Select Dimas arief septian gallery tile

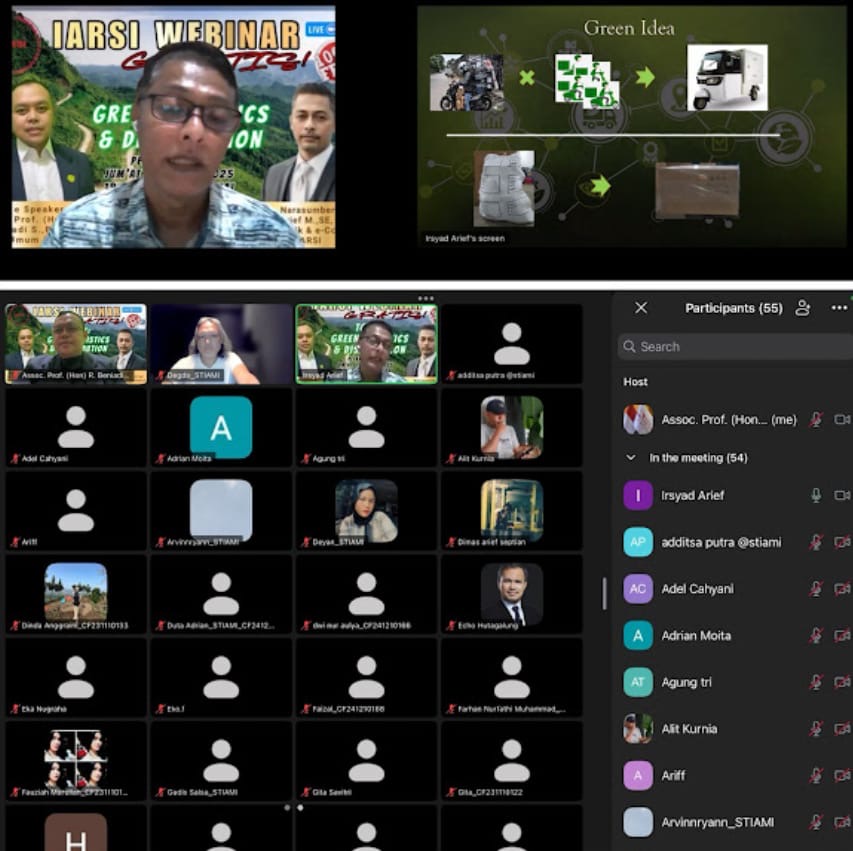(x=511, y=511)
